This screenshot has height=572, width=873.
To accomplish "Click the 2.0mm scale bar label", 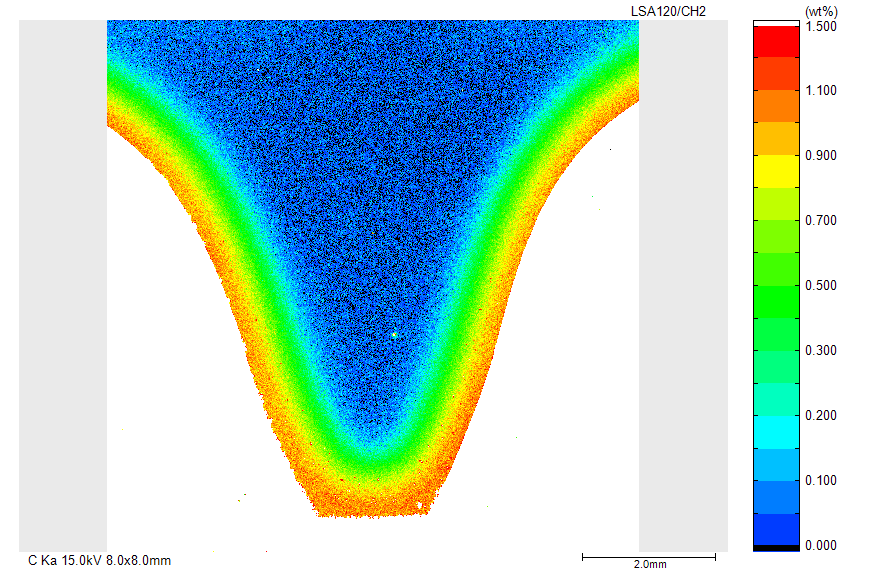I will pos(649,564).
